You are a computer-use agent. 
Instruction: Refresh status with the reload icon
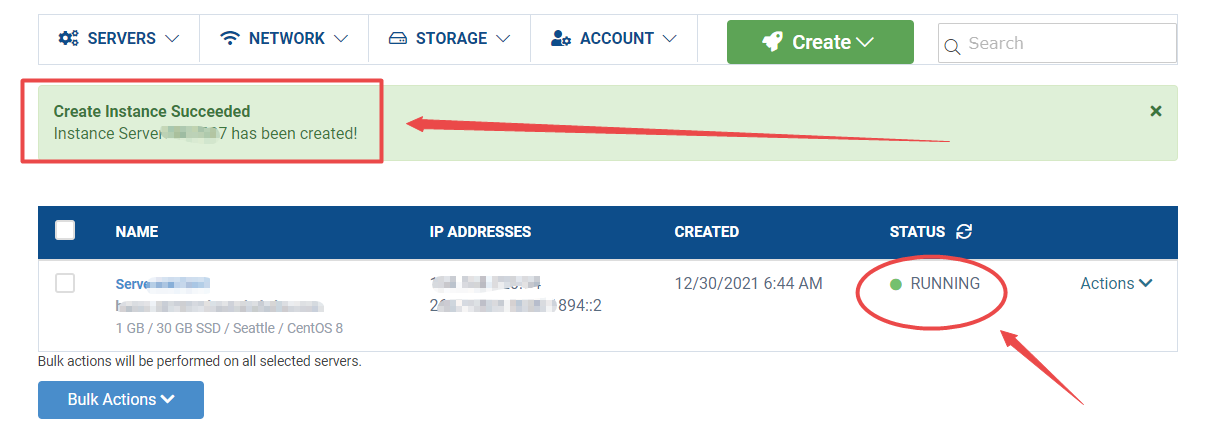(x=964, y=231)
